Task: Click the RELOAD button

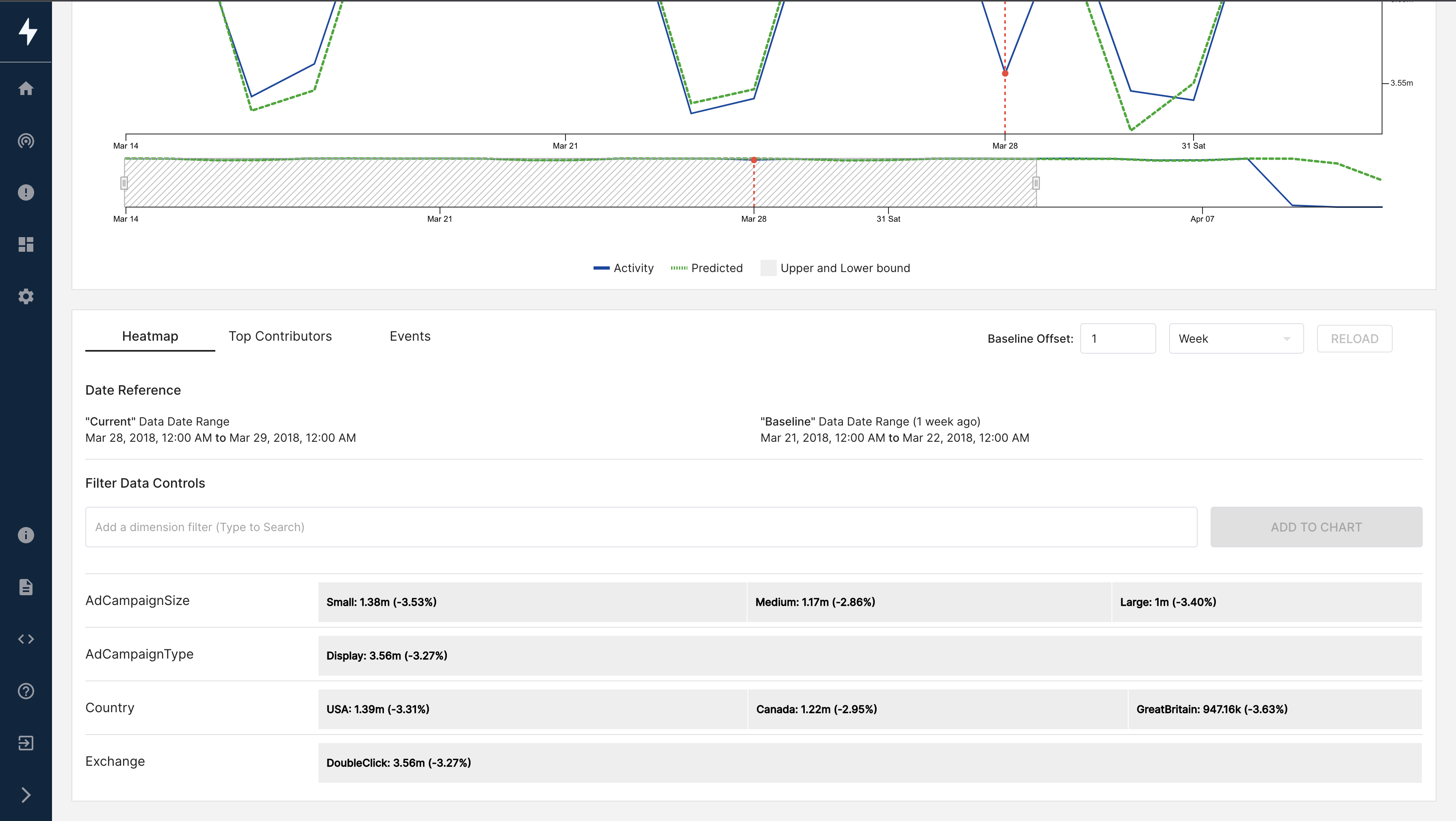Action: point(1354,339)
